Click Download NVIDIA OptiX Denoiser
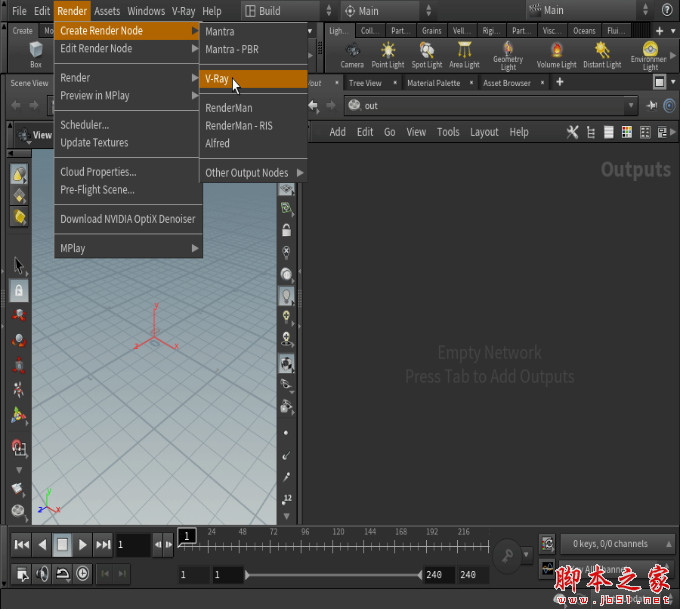The image size is (681, 611). coord(128,219)
